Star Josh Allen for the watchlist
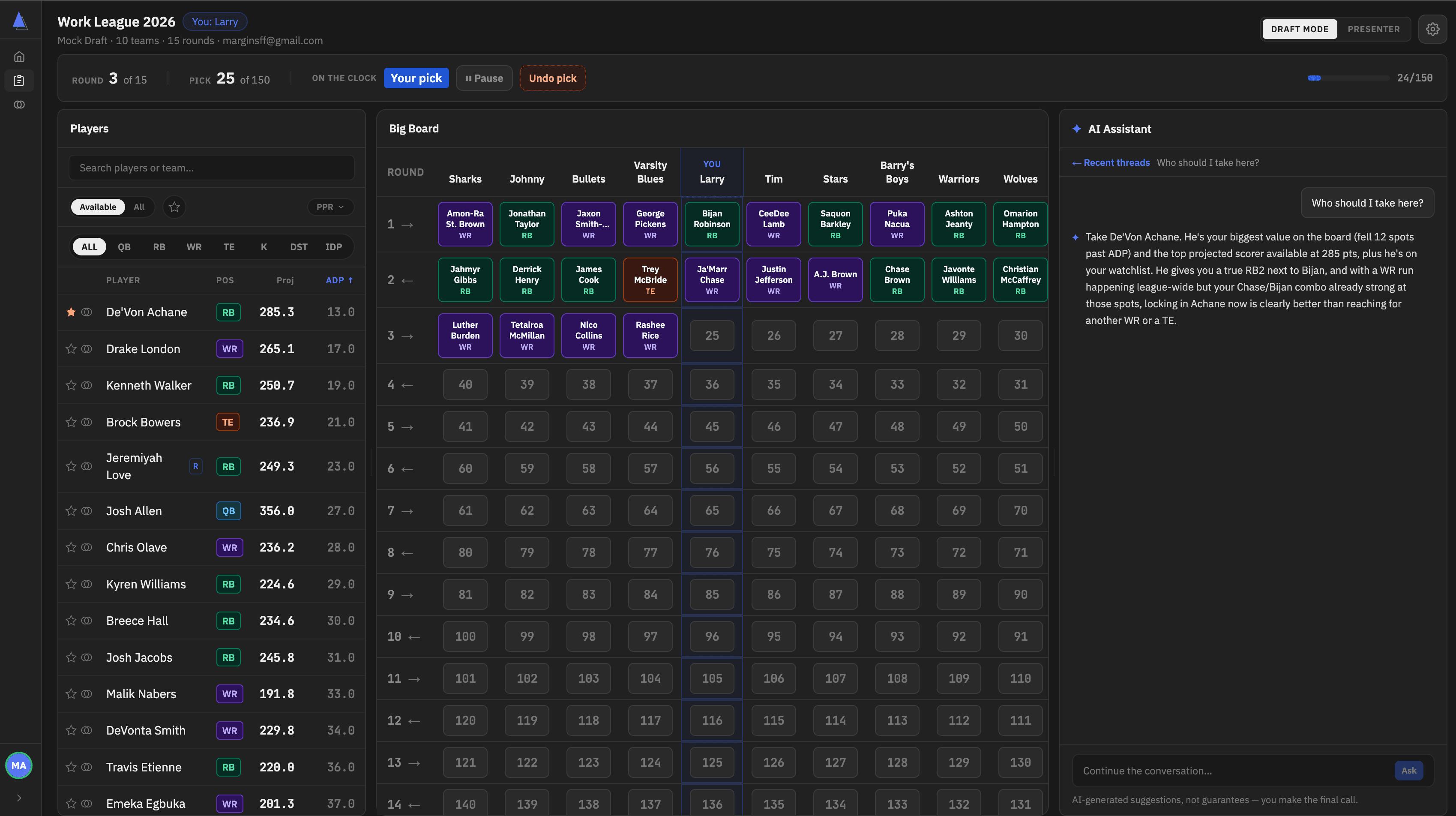This screenshot has height=816, width=1456. tap(71, 510)
